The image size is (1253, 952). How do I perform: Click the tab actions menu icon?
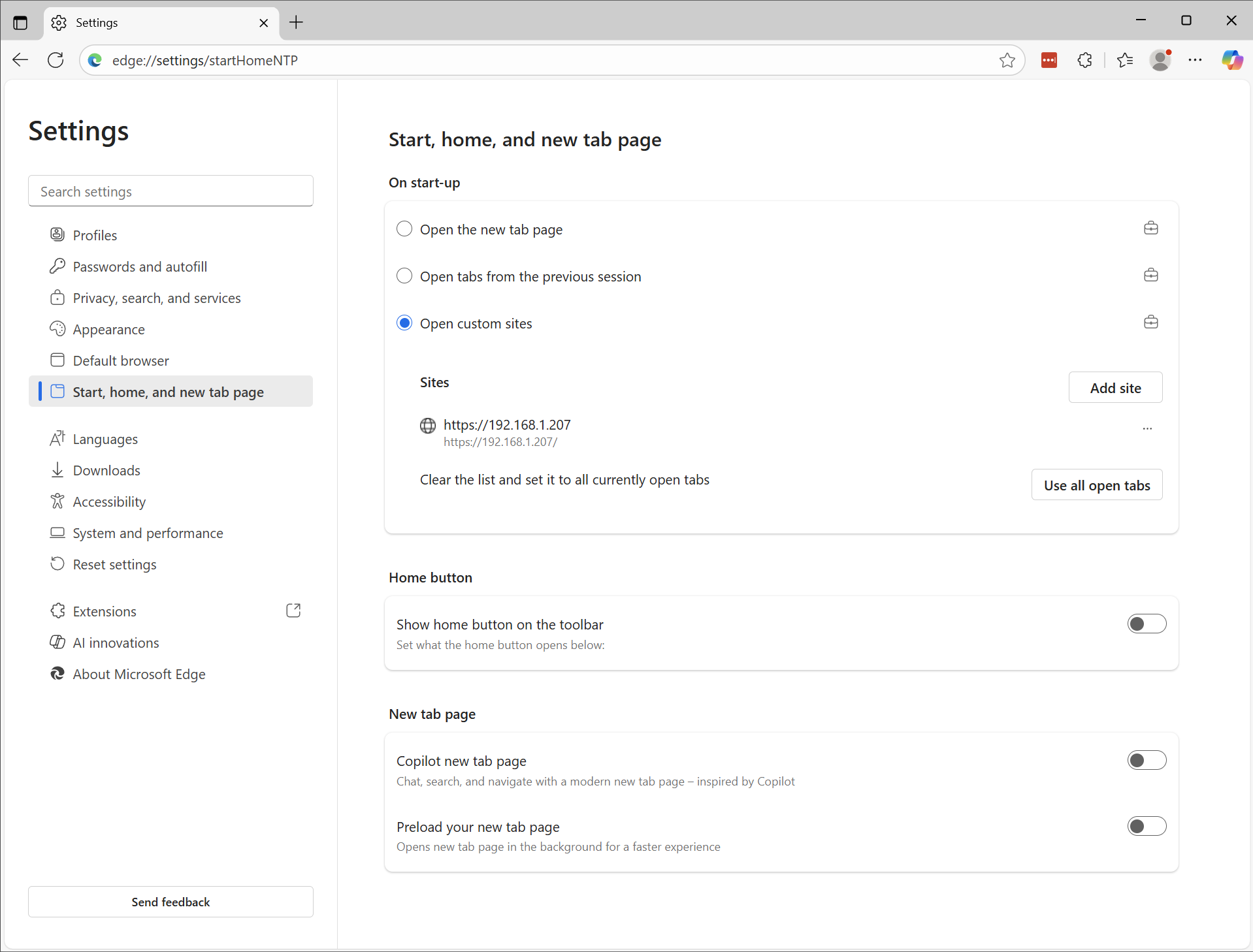coord(20,23)
